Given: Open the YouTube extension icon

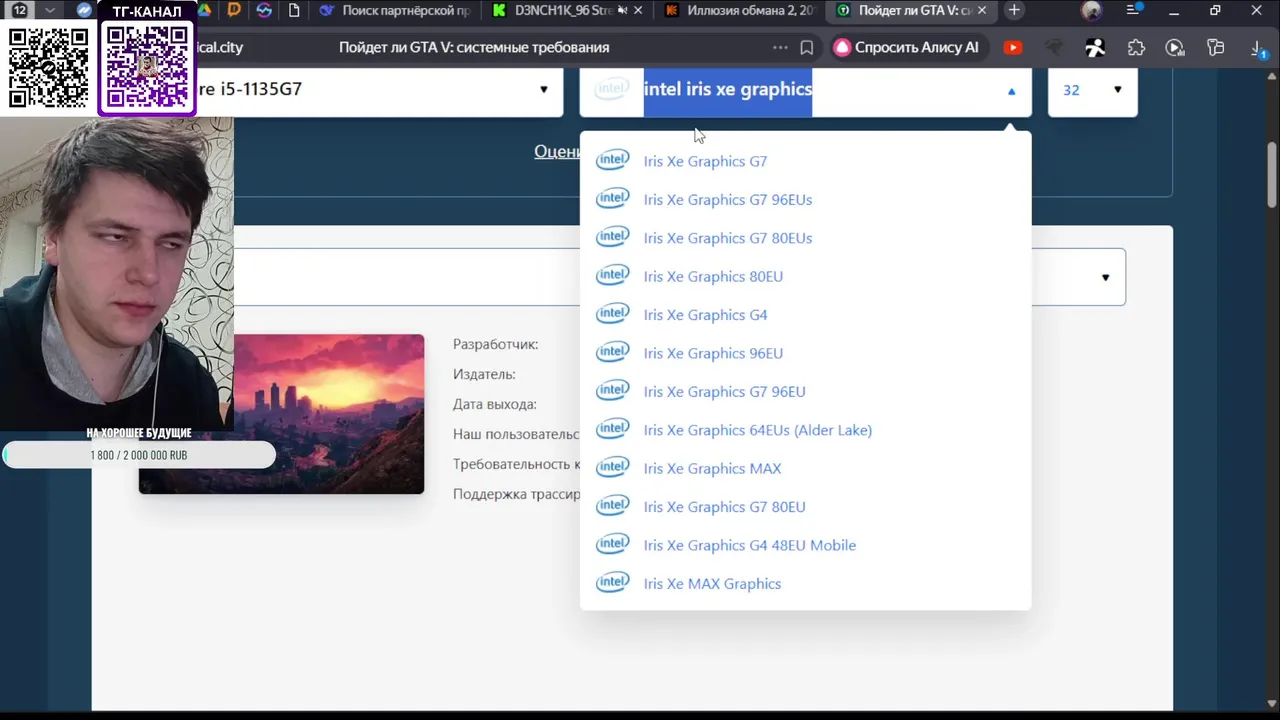Looking at the screenshot, I should (1013, 47).
